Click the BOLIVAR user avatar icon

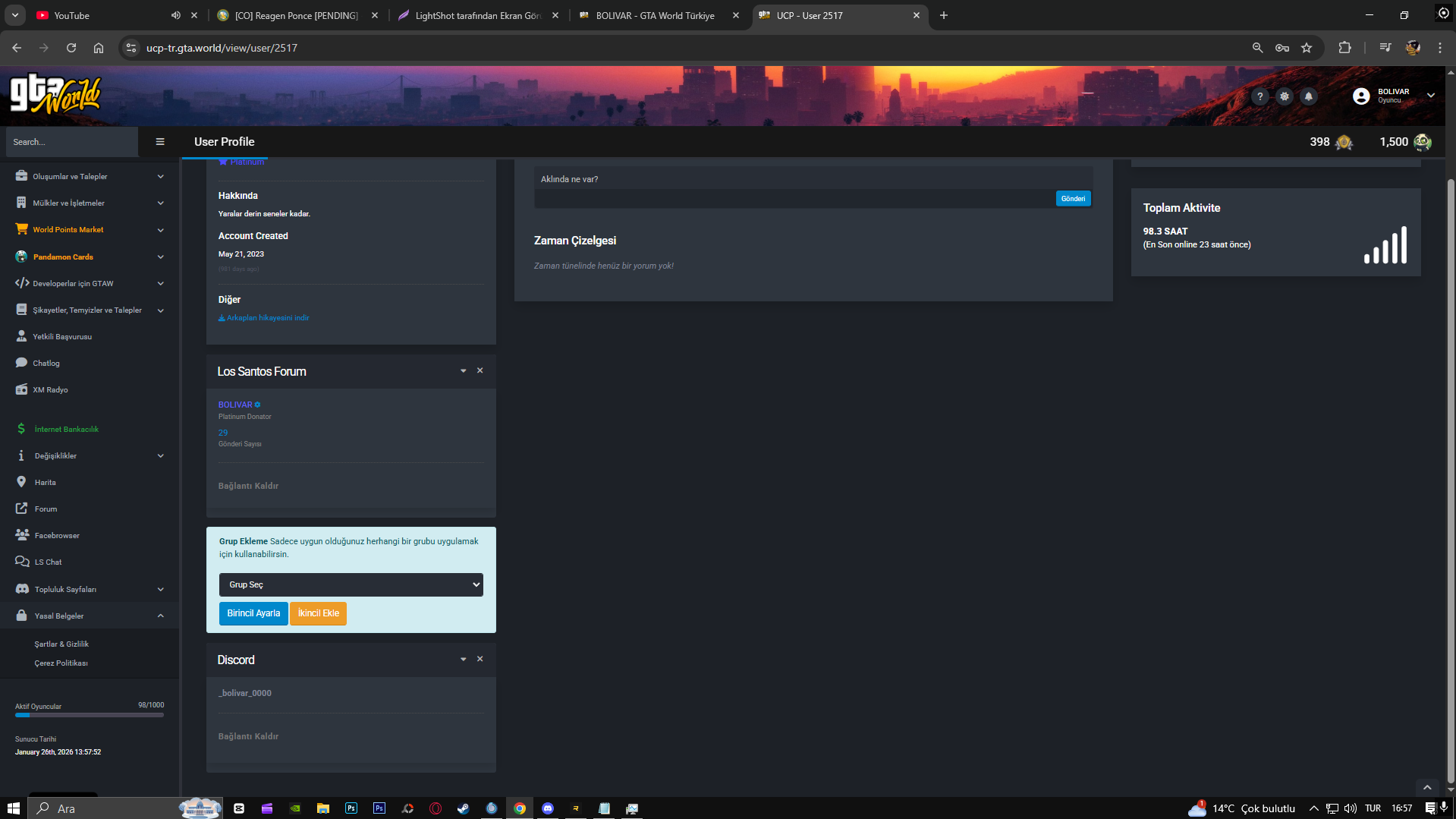click(1361, 96)
